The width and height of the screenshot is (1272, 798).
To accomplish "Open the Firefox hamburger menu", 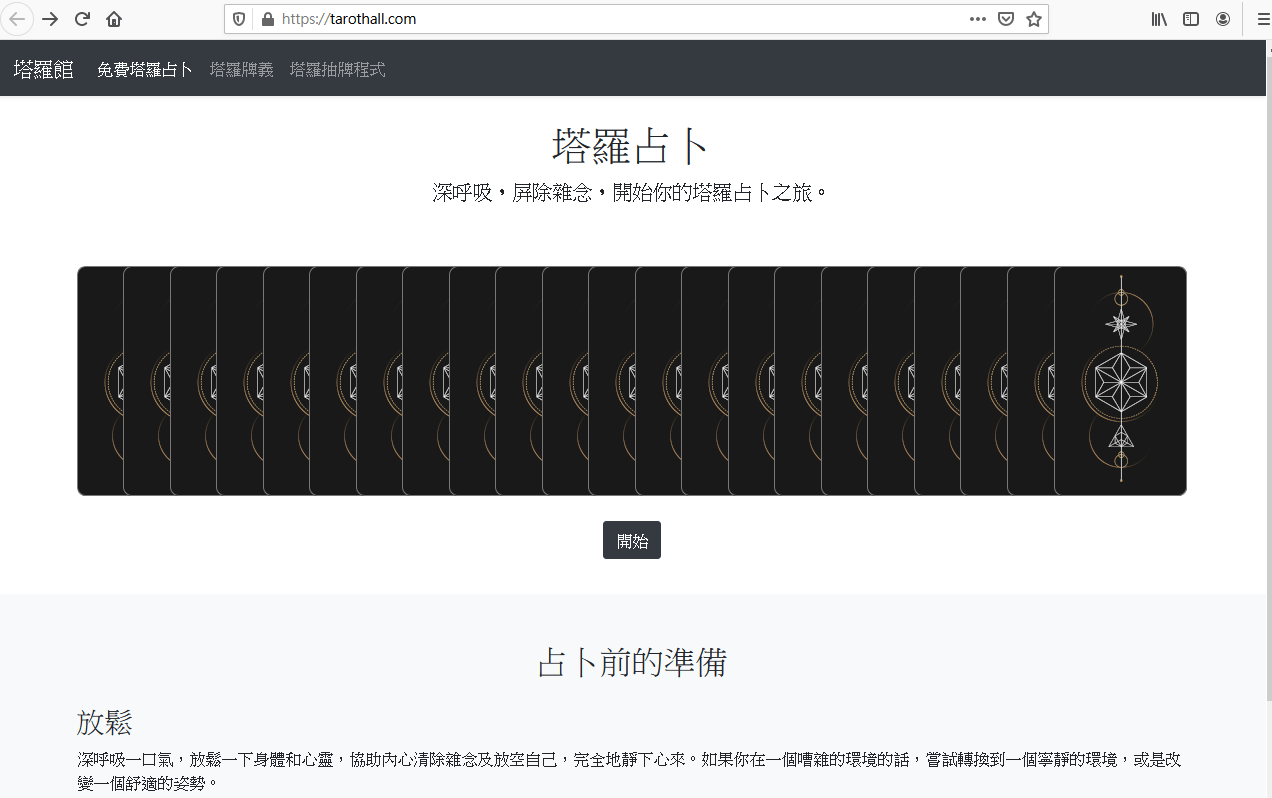I will (x=1262, y=19).
